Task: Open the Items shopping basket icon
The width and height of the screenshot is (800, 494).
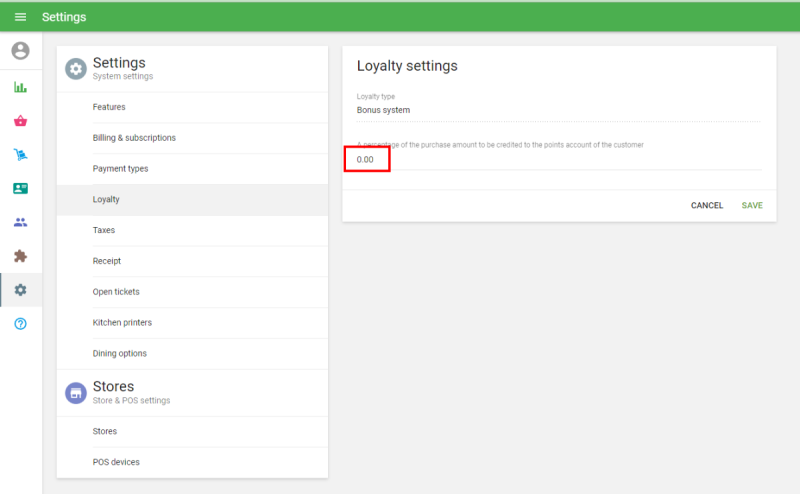Action: tap(20, 121)
